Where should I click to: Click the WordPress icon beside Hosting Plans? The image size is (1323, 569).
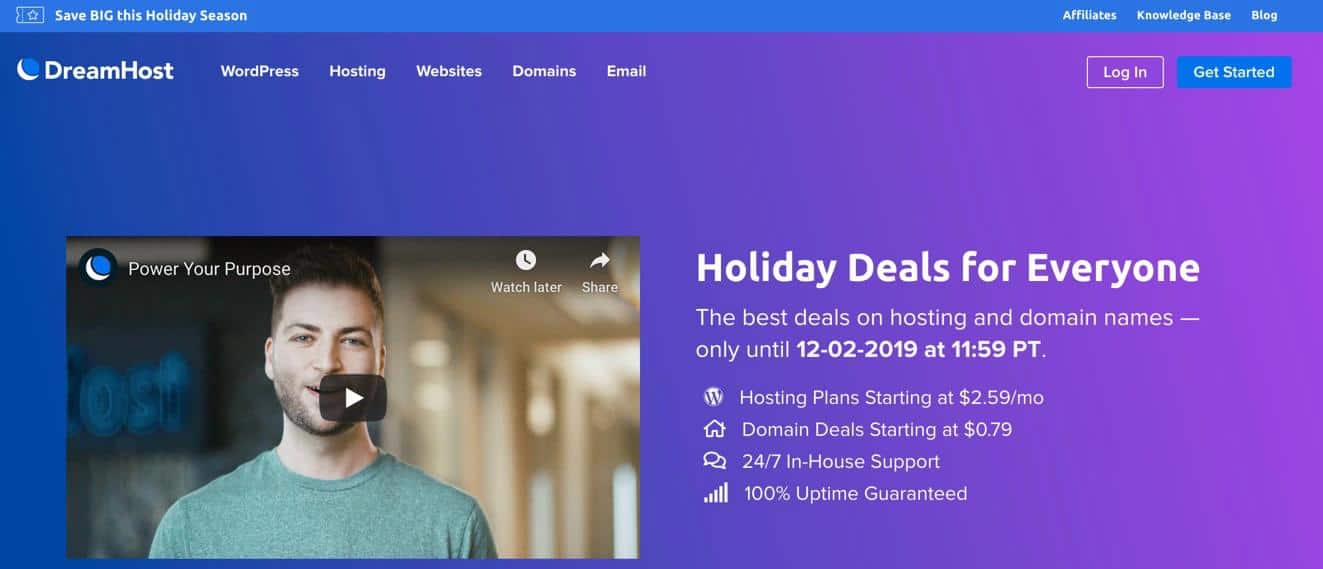[713, 397]
